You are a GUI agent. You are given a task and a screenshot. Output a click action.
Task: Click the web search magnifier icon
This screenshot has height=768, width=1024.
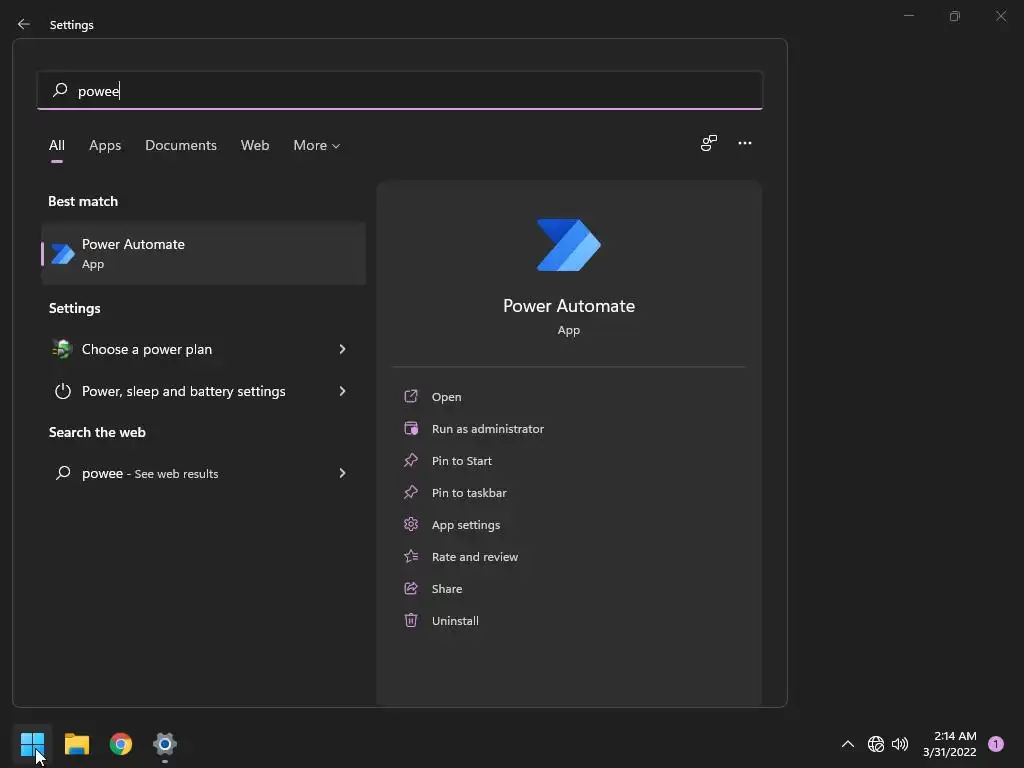63,473
